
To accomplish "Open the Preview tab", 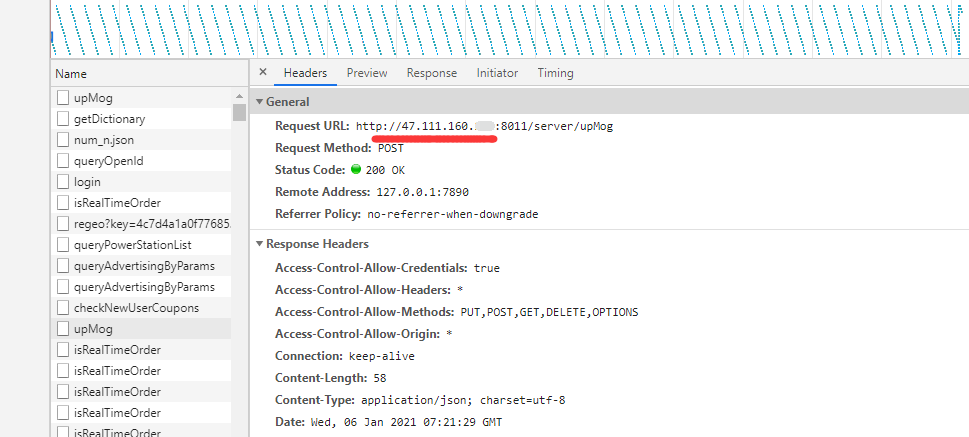I will point(367,73).
